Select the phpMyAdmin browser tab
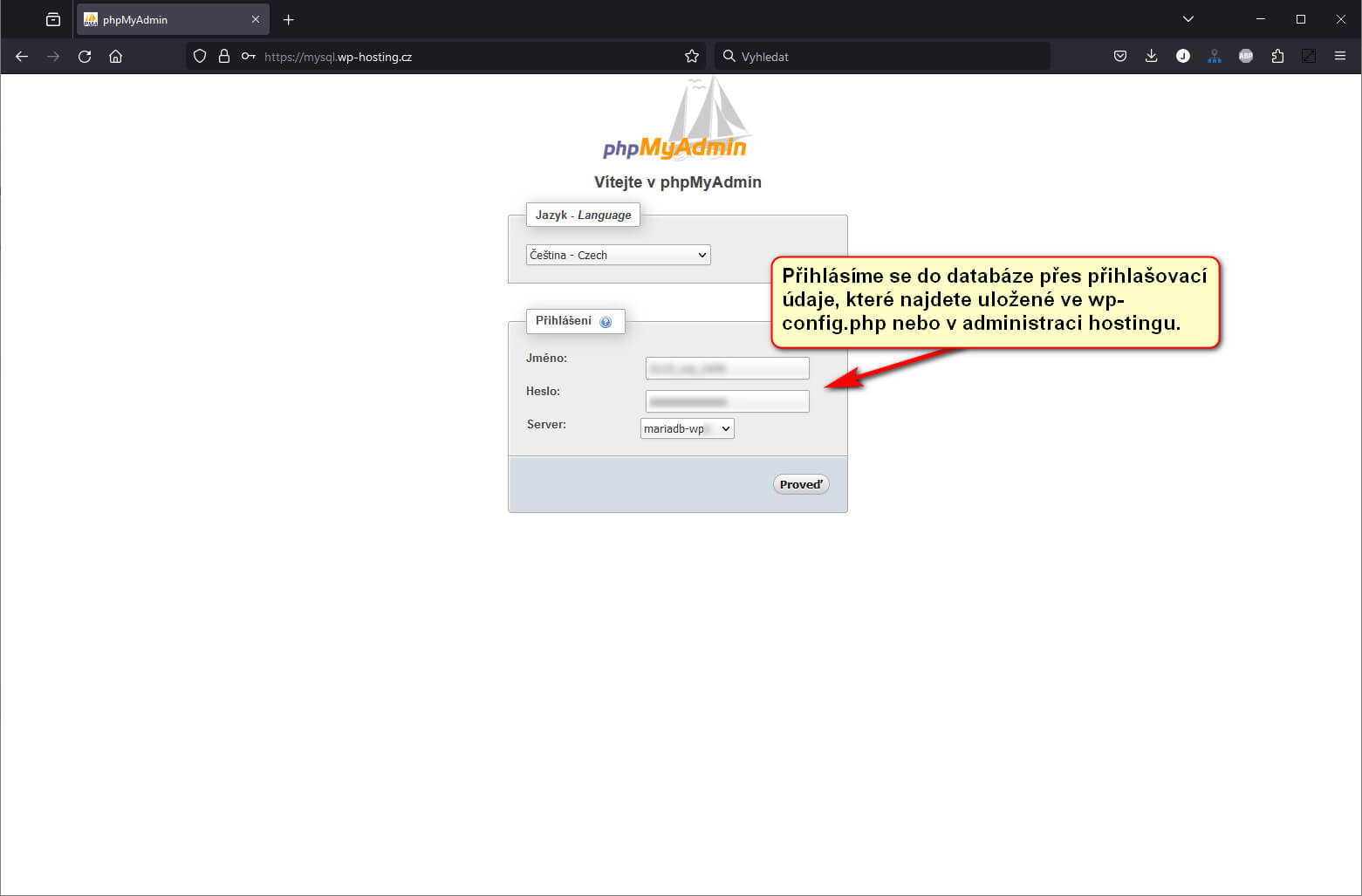The width and height of the screenshot is (1362, 896). coord(173,19)
